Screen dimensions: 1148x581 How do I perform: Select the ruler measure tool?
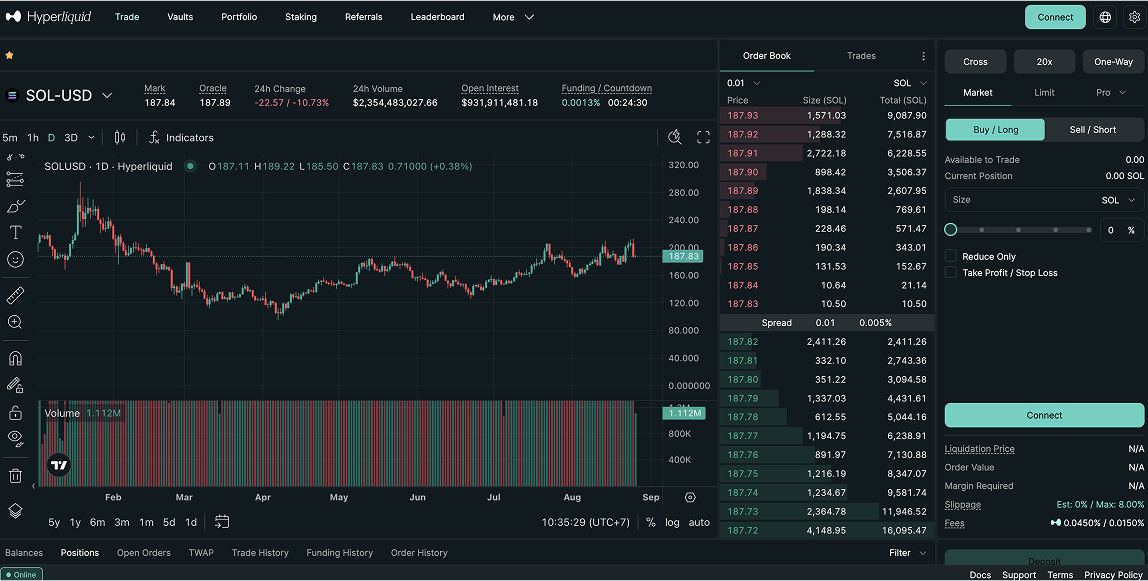click(x=15, y=295)
